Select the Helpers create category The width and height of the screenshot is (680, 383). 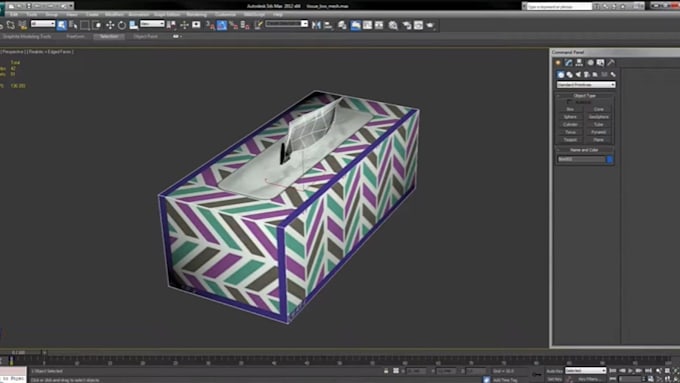tap(595, 75)
